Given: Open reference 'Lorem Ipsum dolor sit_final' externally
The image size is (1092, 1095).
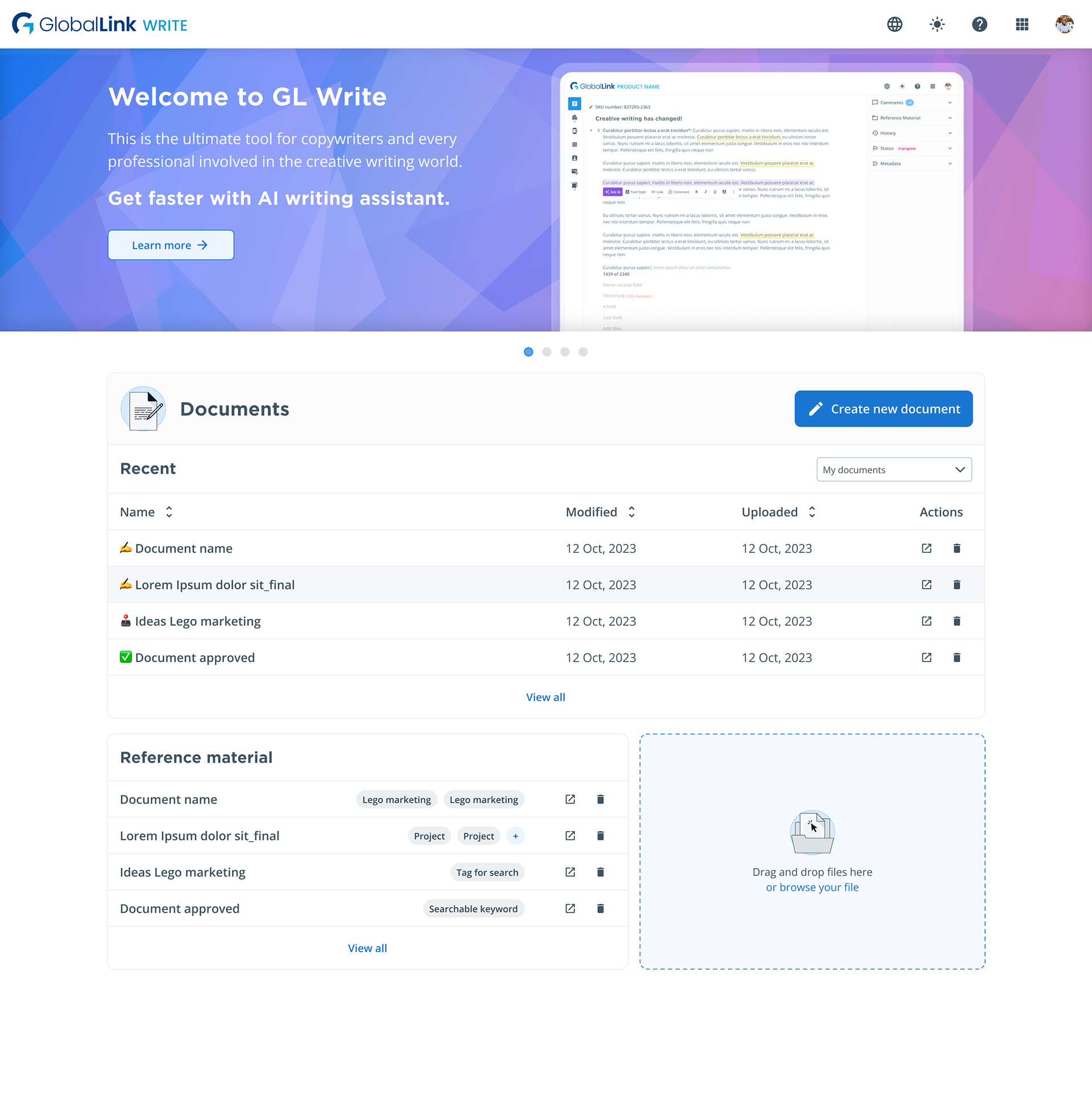Looking at the screenshot, I should click(x=570, y=836).
